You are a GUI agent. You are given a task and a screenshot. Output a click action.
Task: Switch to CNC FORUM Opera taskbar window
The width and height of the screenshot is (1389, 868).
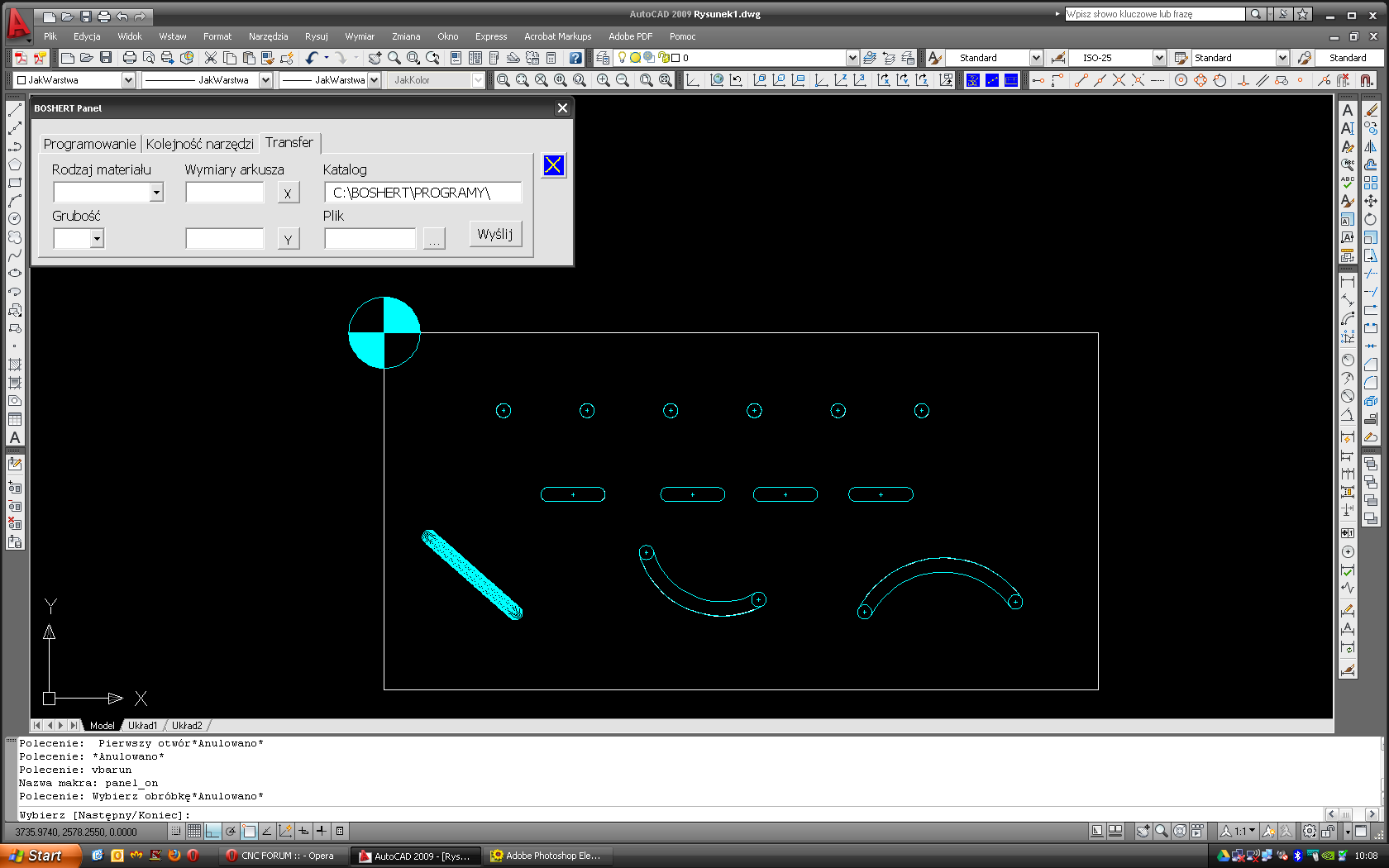pos(284,856)
